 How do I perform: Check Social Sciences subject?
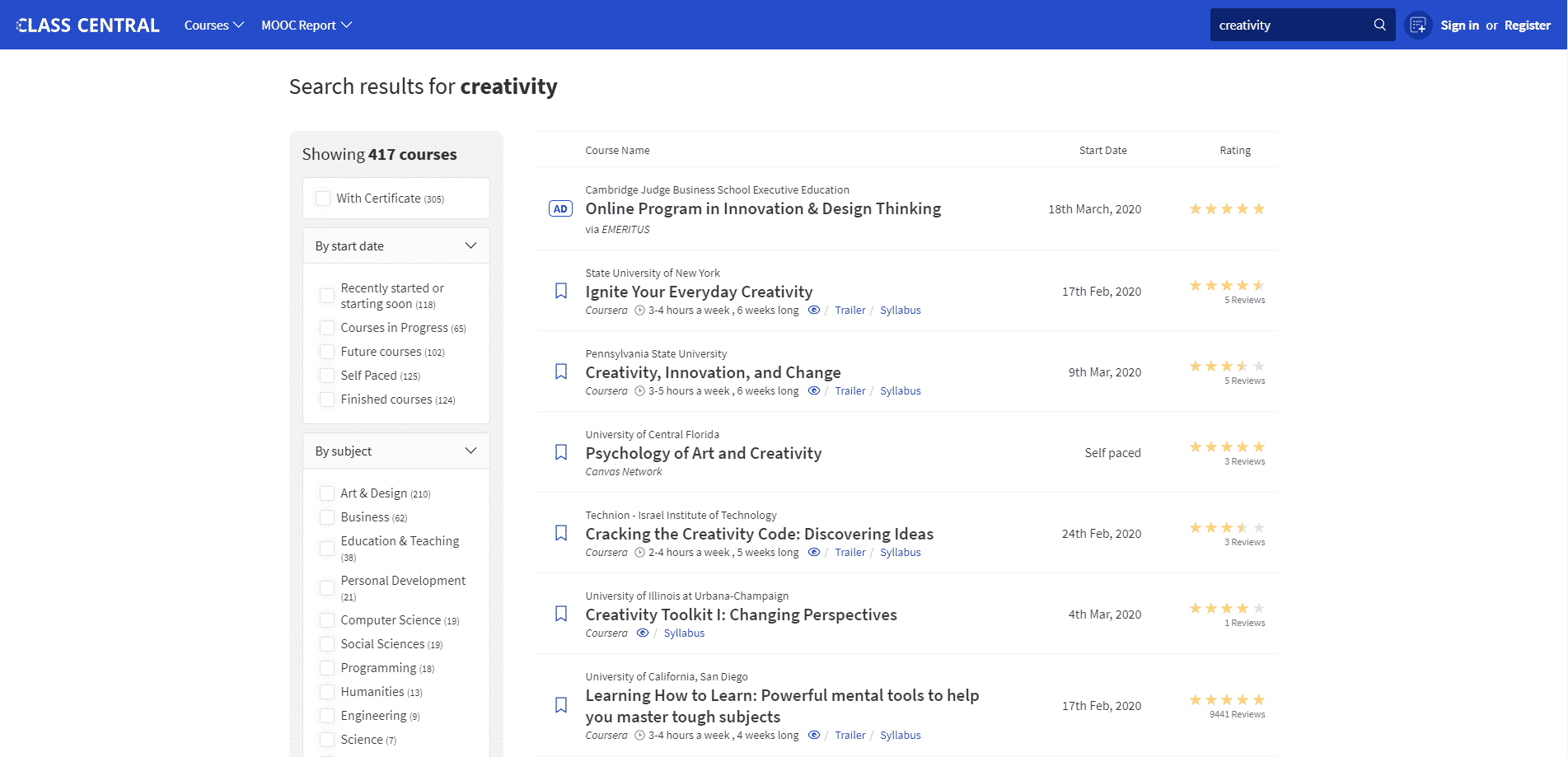[327, 644]
